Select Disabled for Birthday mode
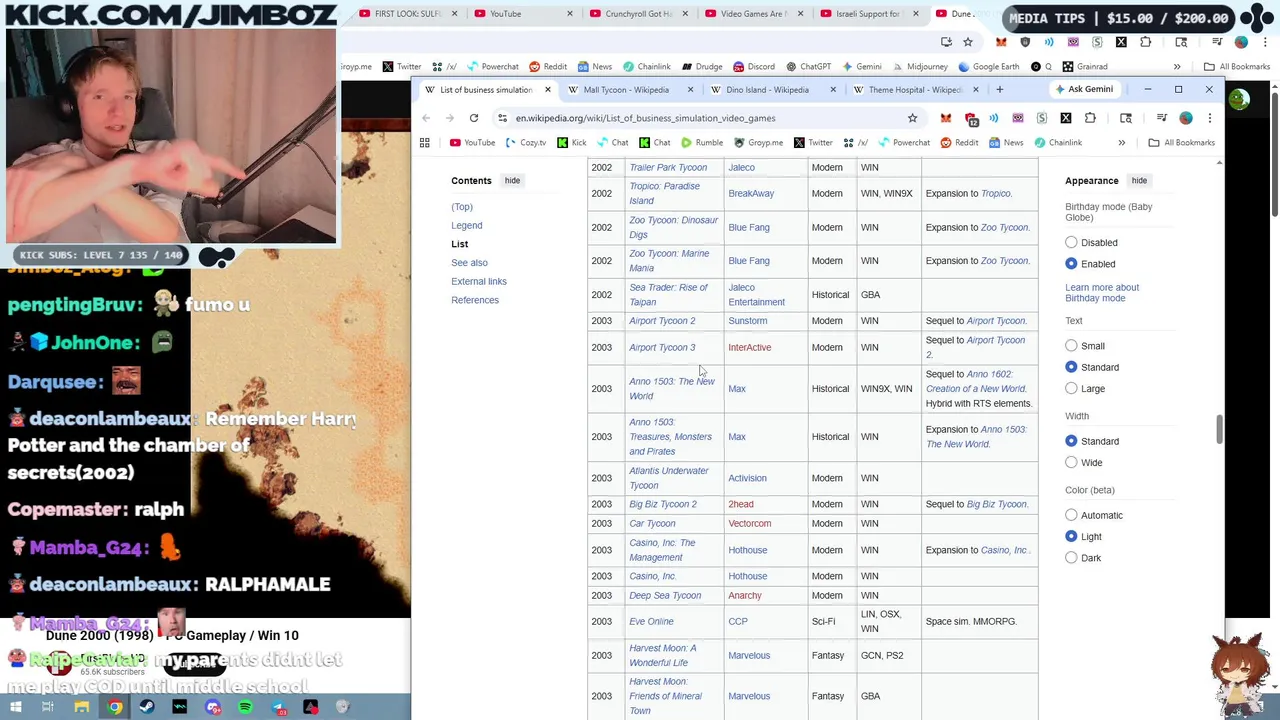This screenshot has height=720, width=1280. (x=1071, y=242)
